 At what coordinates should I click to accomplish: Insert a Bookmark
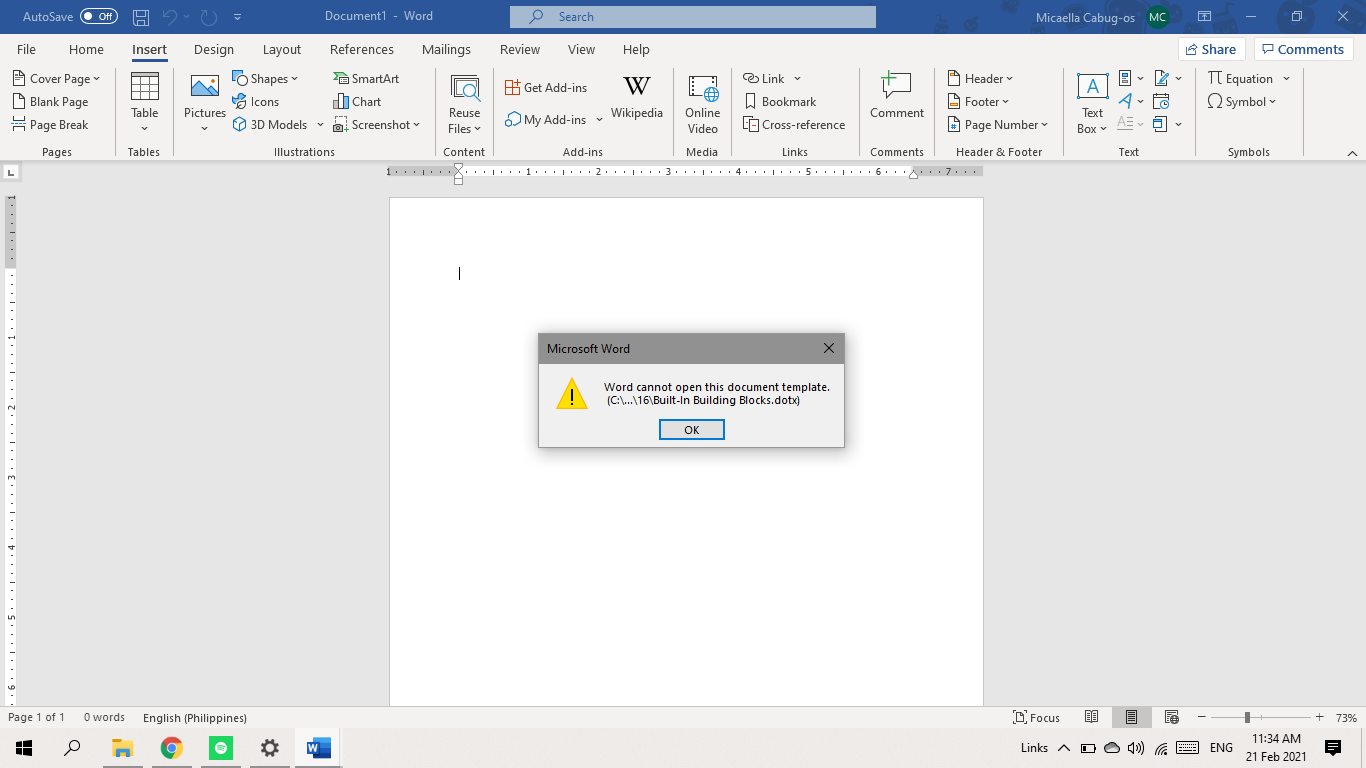point(780,101)
